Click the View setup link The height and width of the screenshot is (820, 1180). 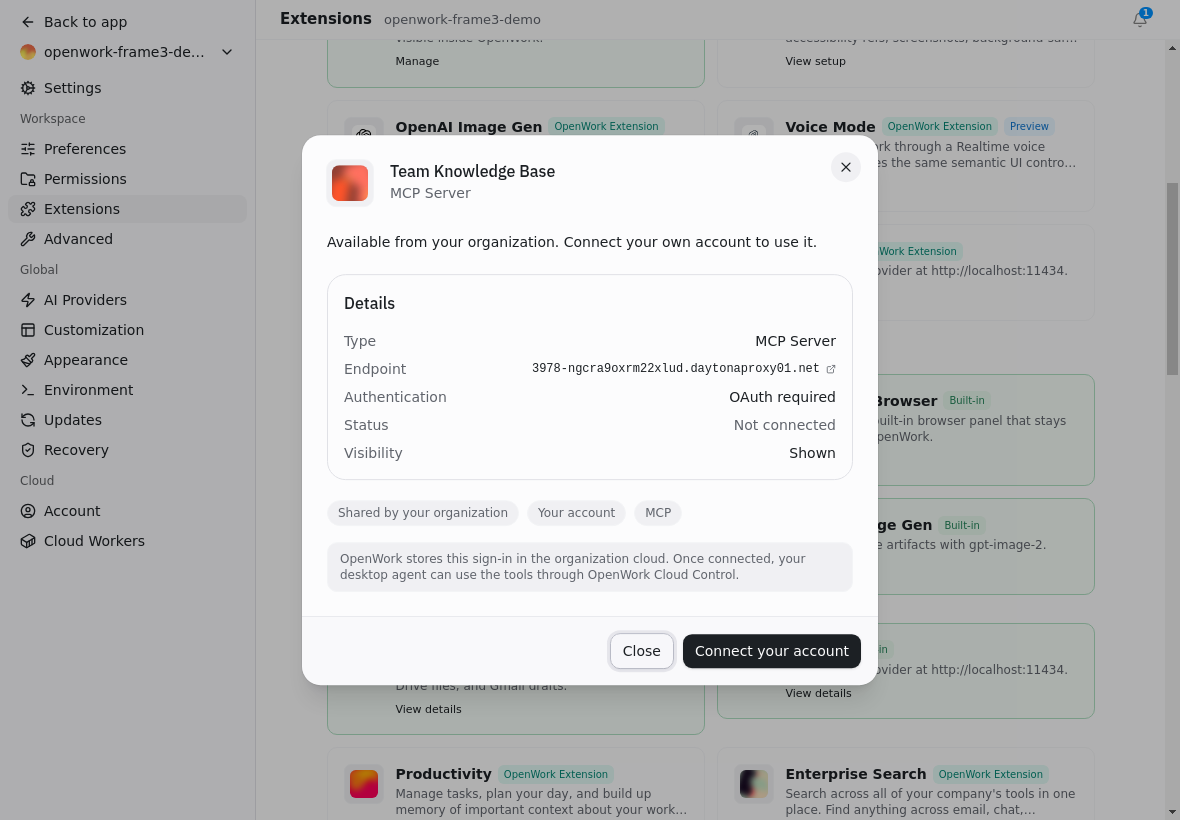[815, 62]
